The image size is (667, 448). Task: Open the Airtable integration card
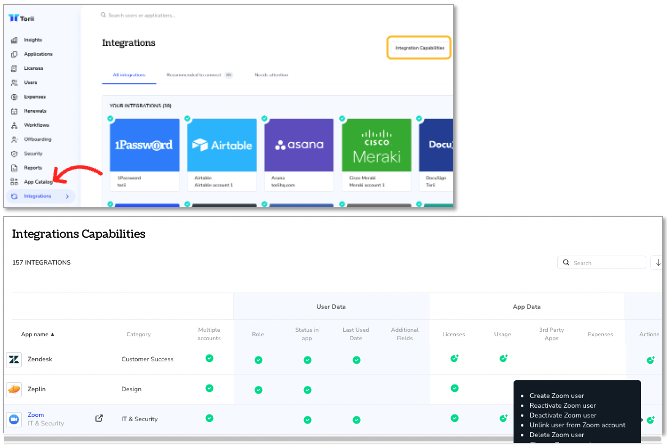pyautogui.click(x=222, y=154)
